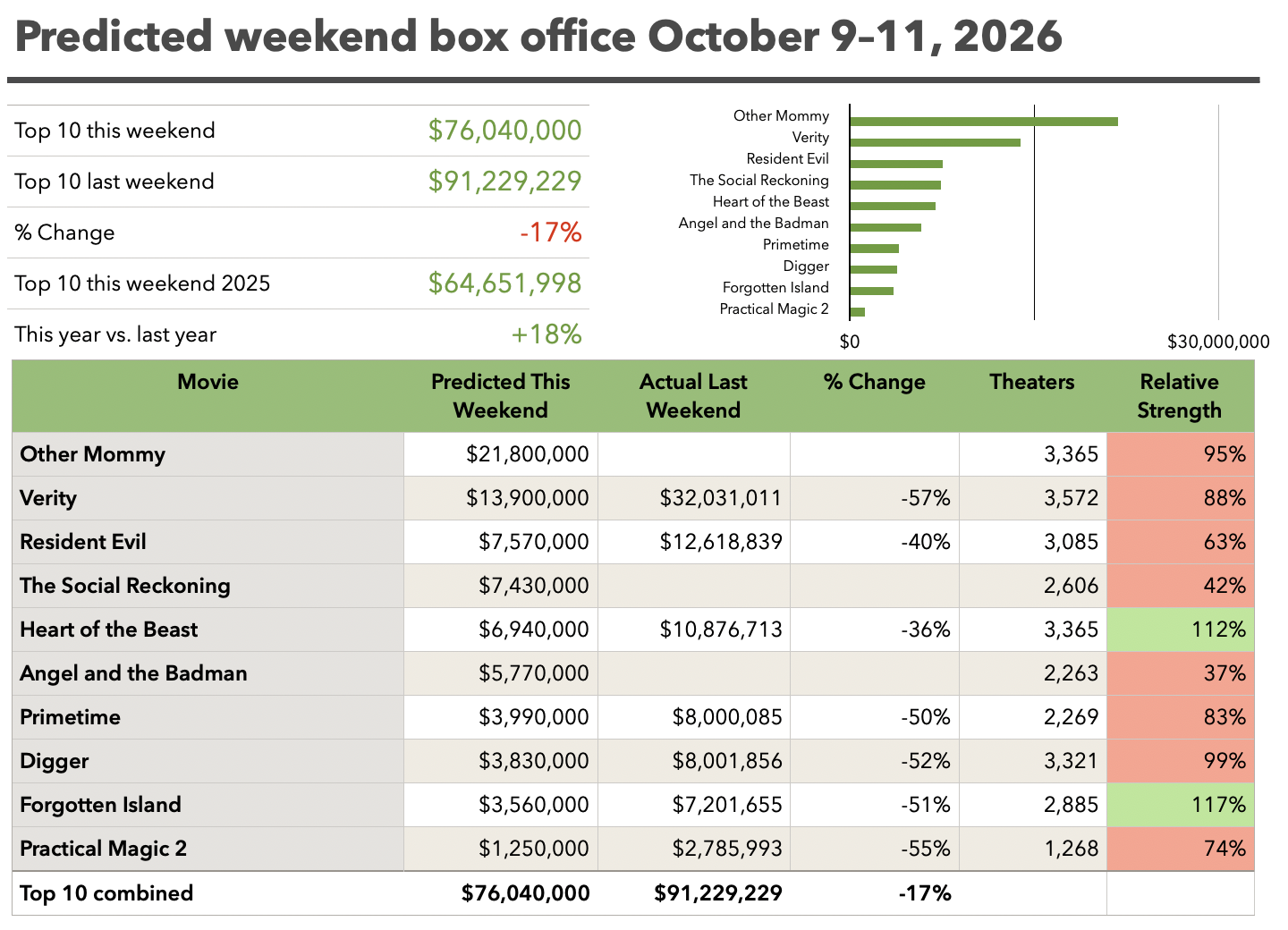Click Forgotten Island's $7,201,655 figure

click(x=727, y=805)
